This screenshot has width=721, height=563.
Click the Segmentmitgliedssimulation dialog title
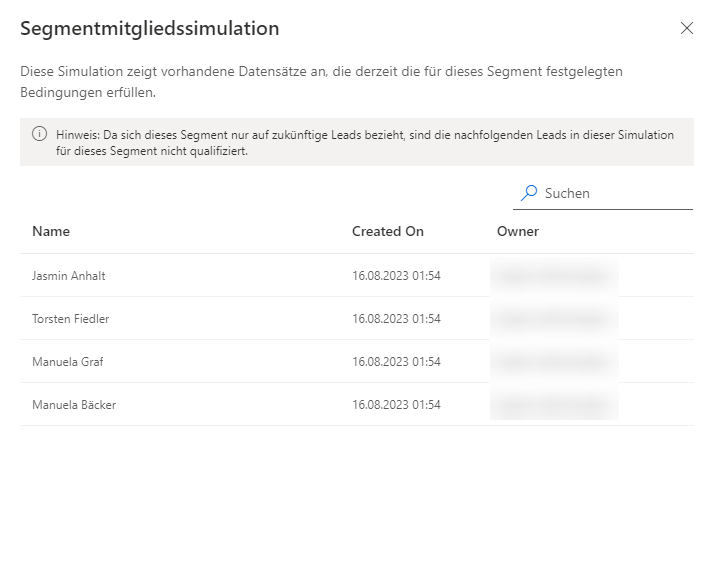(x=149, y=29)
